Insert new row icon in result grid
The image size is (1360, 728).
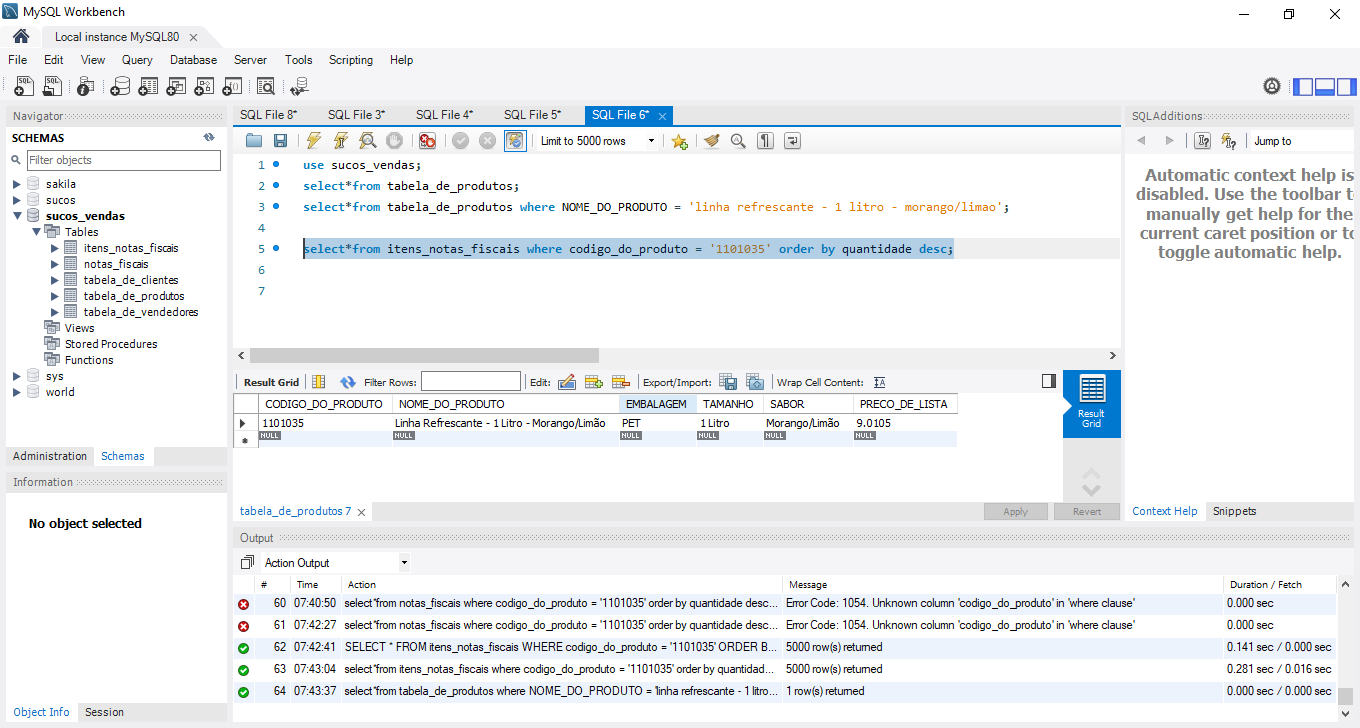[594, 382]
